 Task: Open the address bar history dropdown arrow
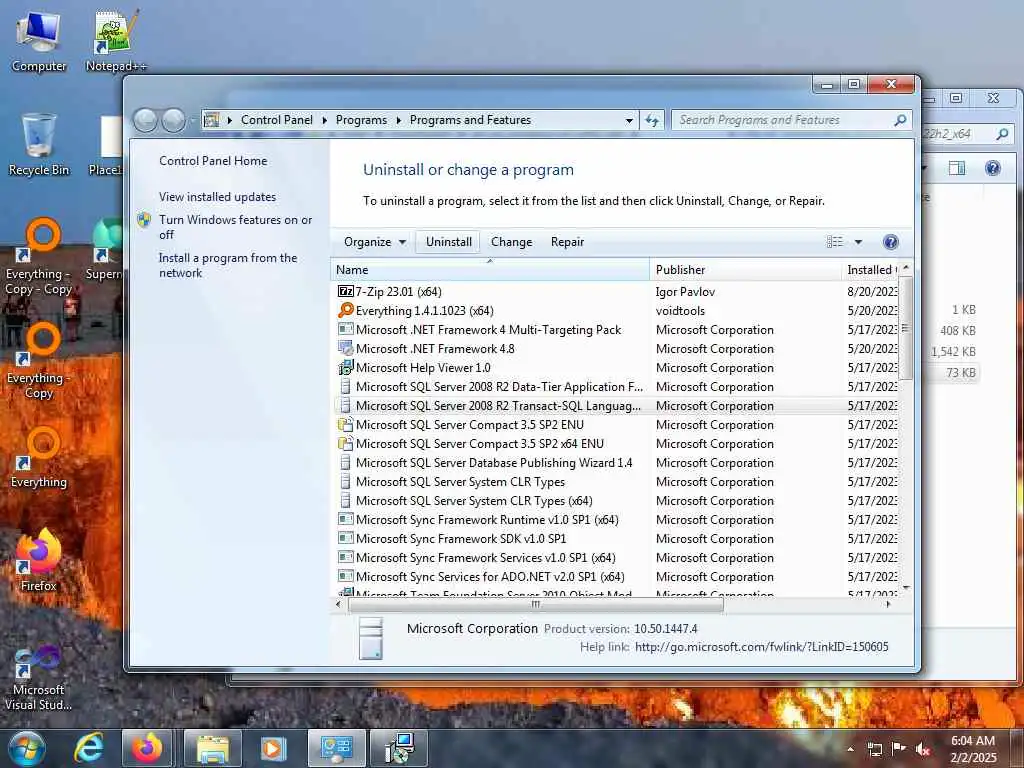coord(629,120)
